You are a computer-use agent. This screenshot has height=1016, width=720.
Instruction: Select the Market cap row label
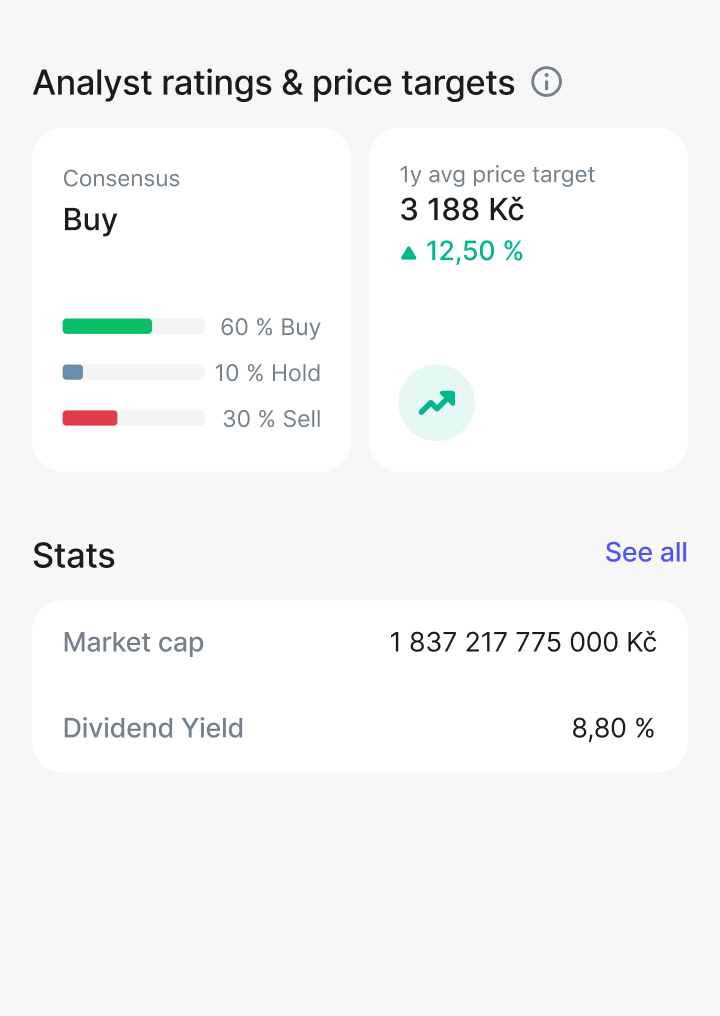pos(134,643)
